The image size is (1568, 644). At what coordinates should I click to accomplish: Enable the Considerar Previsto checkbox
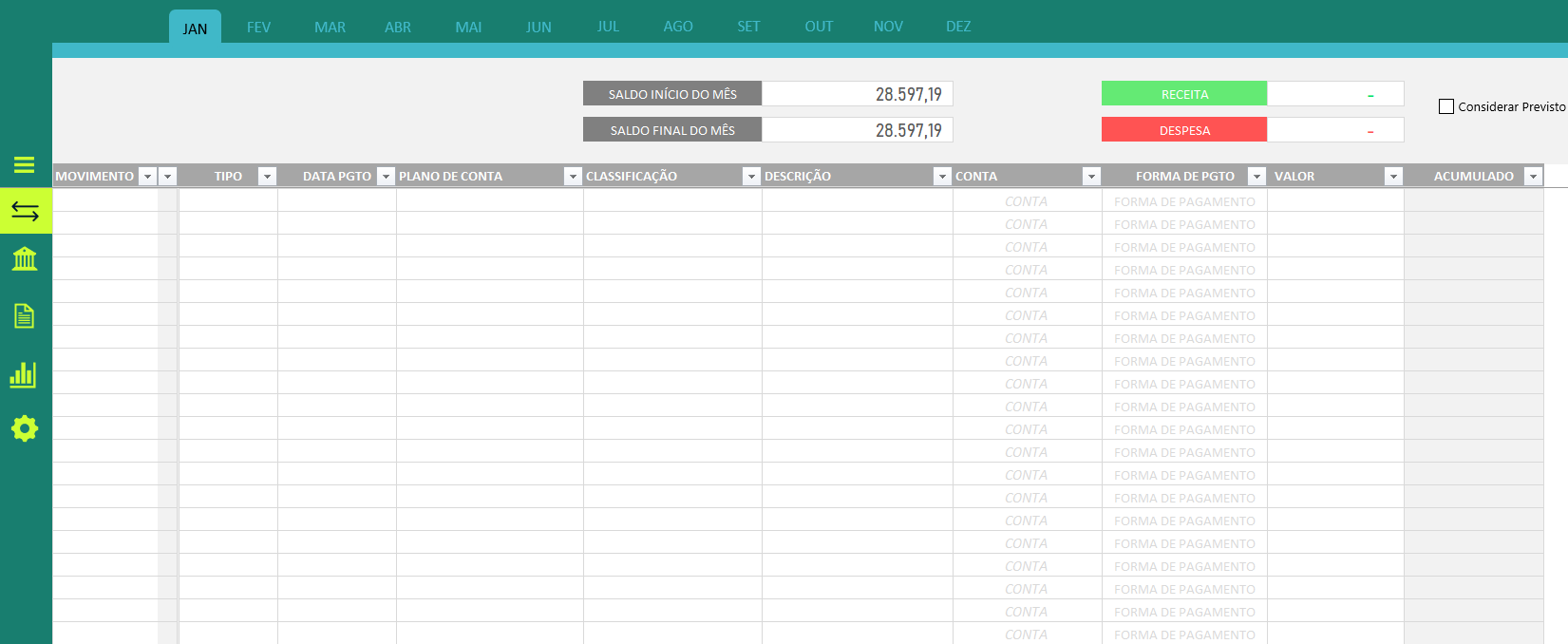coord(1446,106)
